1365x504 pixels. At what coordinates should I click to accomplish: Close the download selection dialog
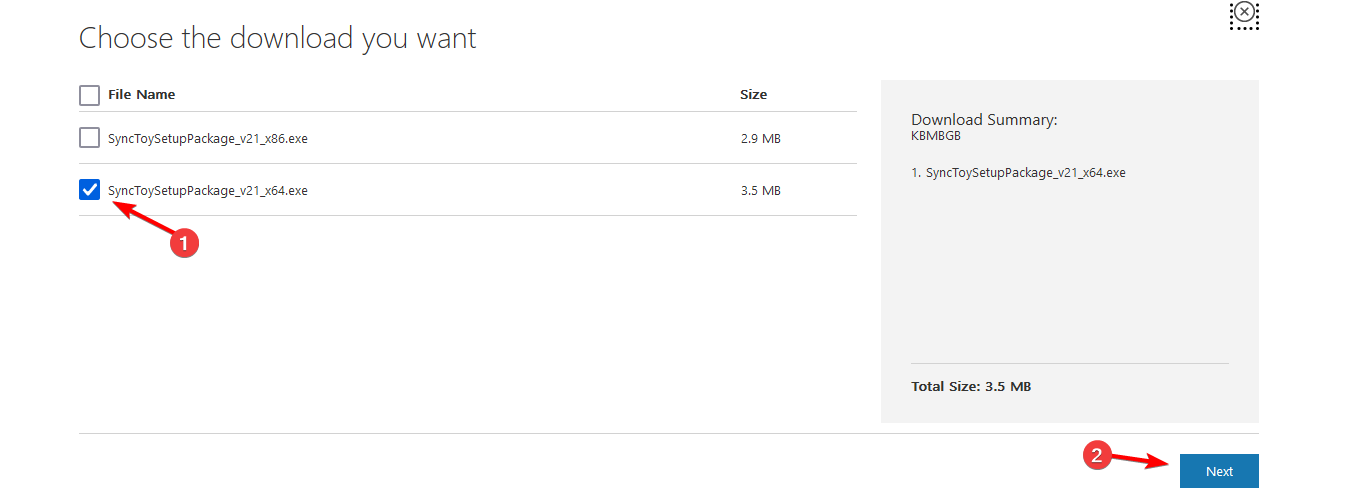click(x=1243, y=14)
